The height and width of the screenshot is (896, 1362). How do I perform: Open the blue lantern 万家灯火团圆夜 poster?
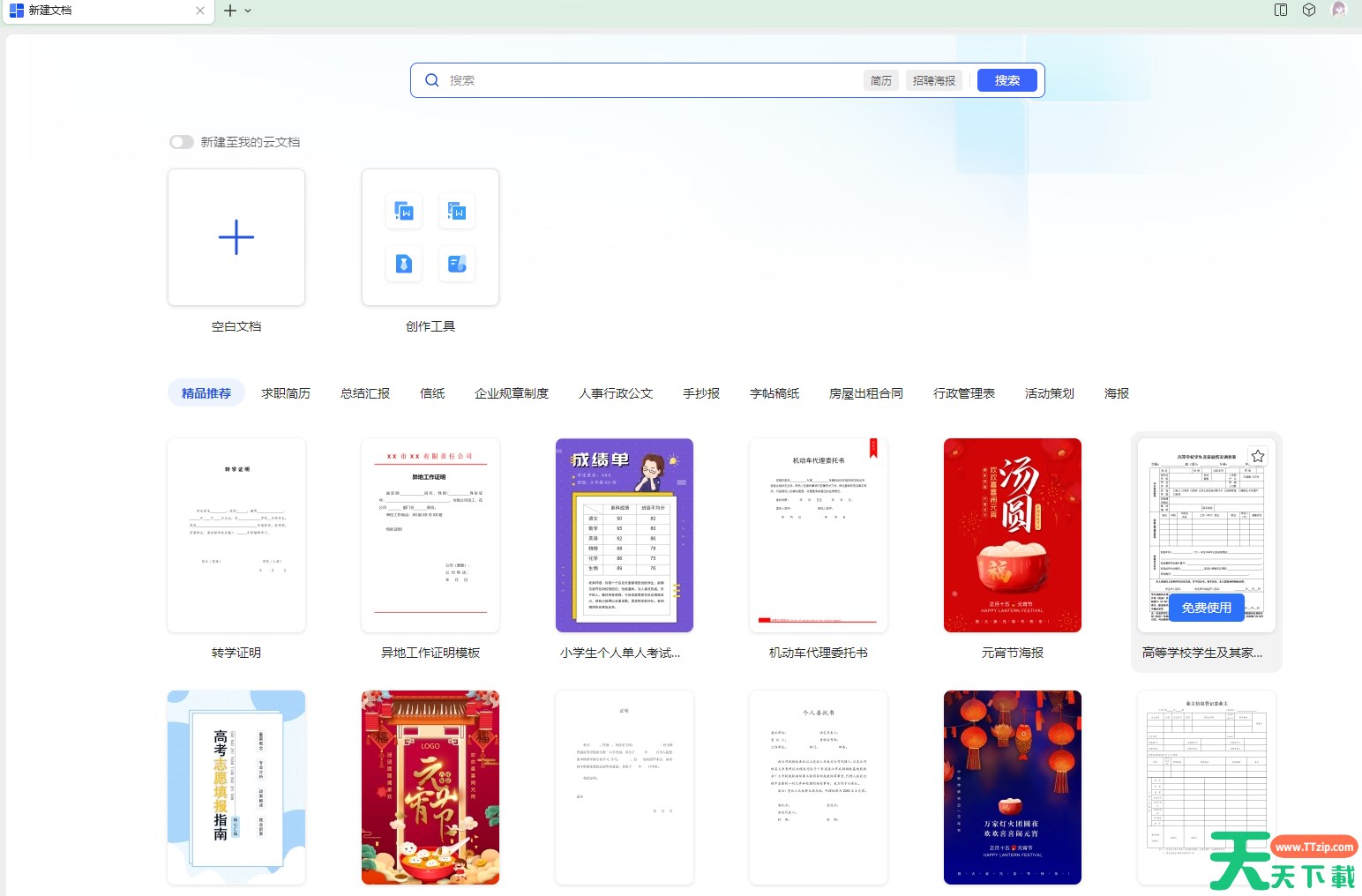point(1013,788)
